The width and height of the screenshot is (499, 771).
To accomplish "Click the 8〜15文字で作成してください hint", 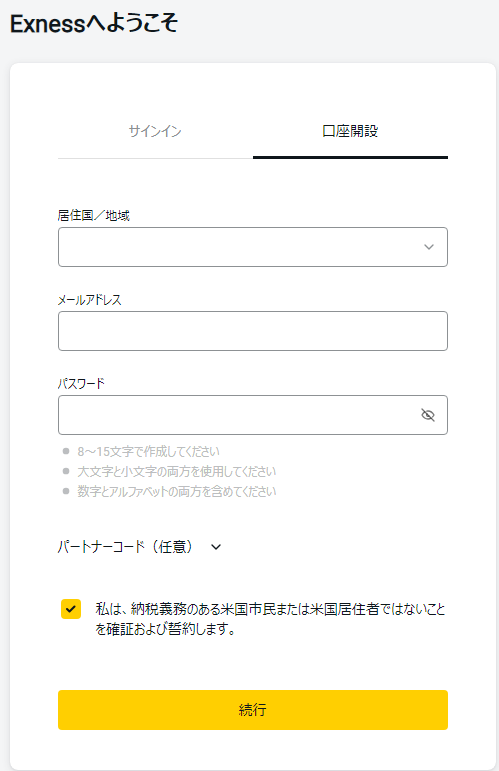I will [148, 451].
